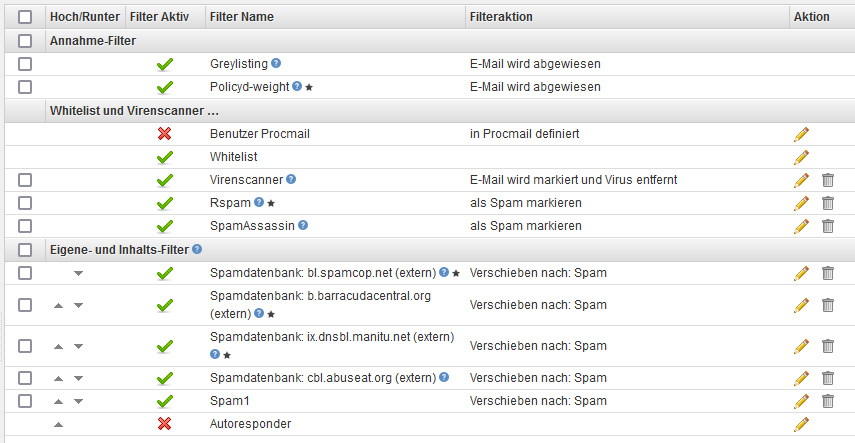Viewport: 855px width, 443px height.
Task: Toggle active status of Benutzer Procmail
Action: (x=165, y=134)
